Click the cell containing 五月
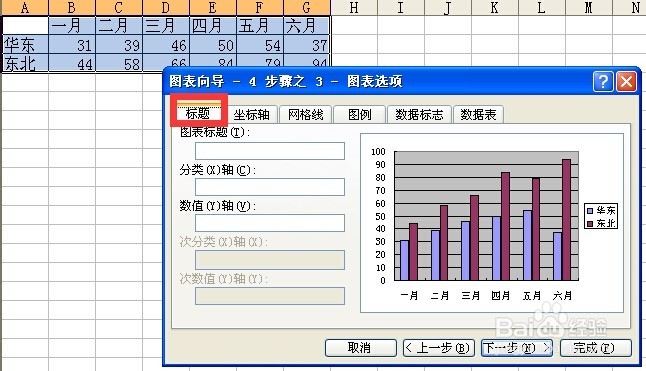The image size is (646, 371). 260,26
